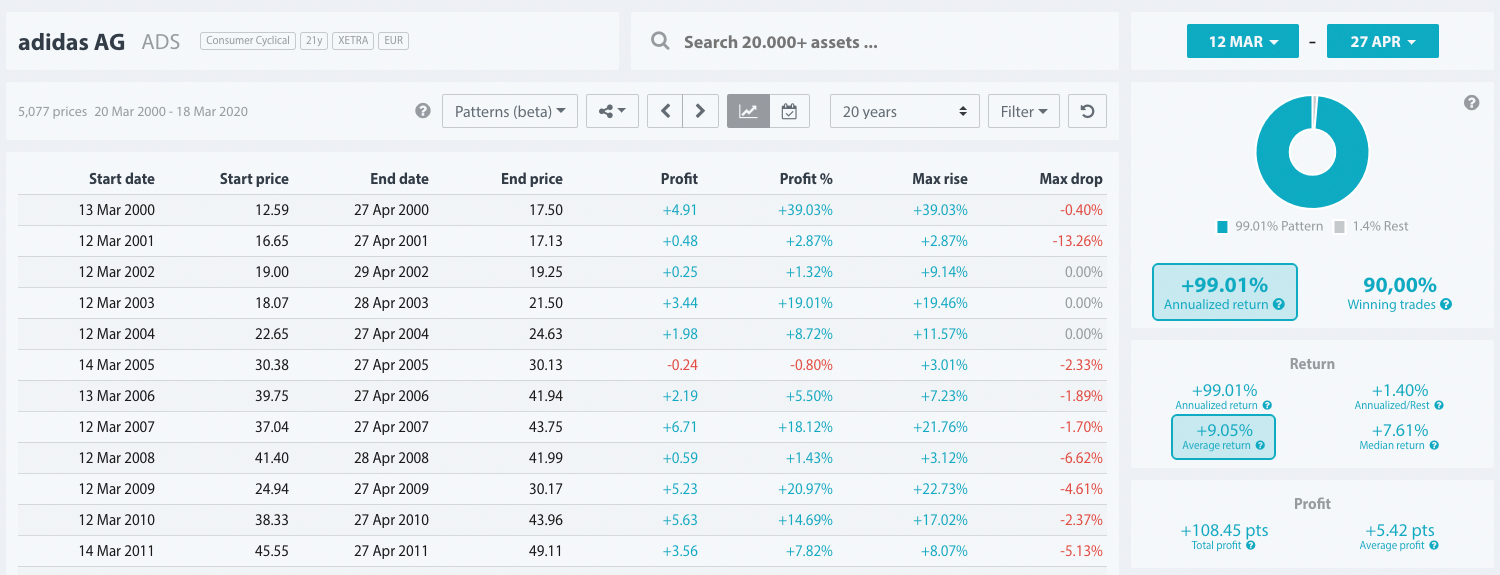This screenshot has height=575, width=1500.
Task: Show info for highlighted Annualized return box
Action: click(x=1279, y=305)
